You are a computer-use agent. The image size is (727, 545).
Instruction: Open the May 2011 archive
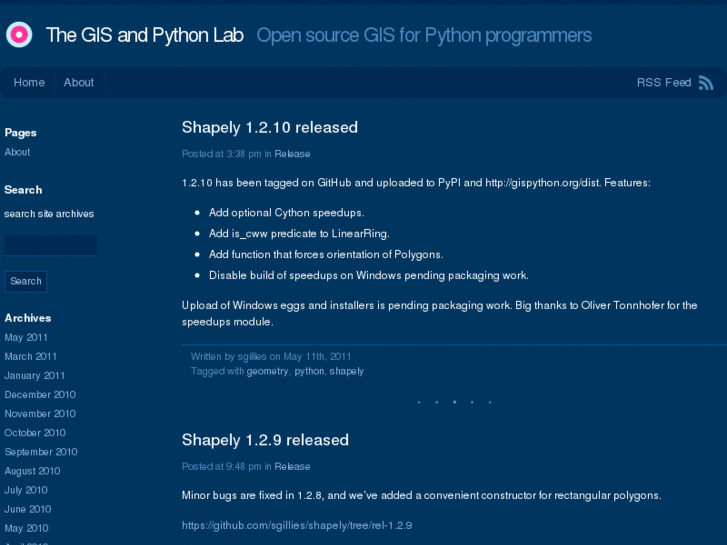click(26, 338)
